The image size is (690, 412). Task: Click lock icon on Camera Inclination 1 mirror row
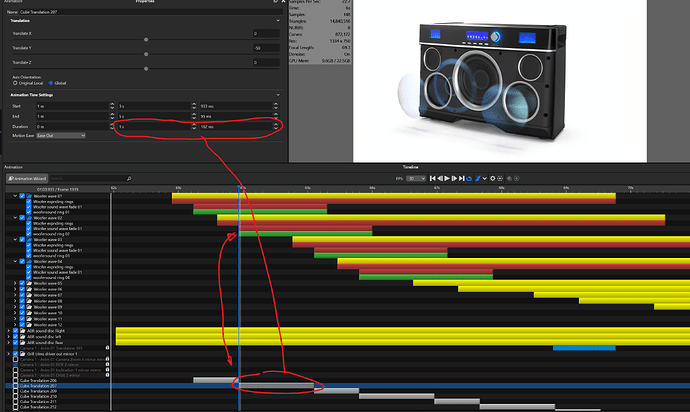tap(107, 370)
